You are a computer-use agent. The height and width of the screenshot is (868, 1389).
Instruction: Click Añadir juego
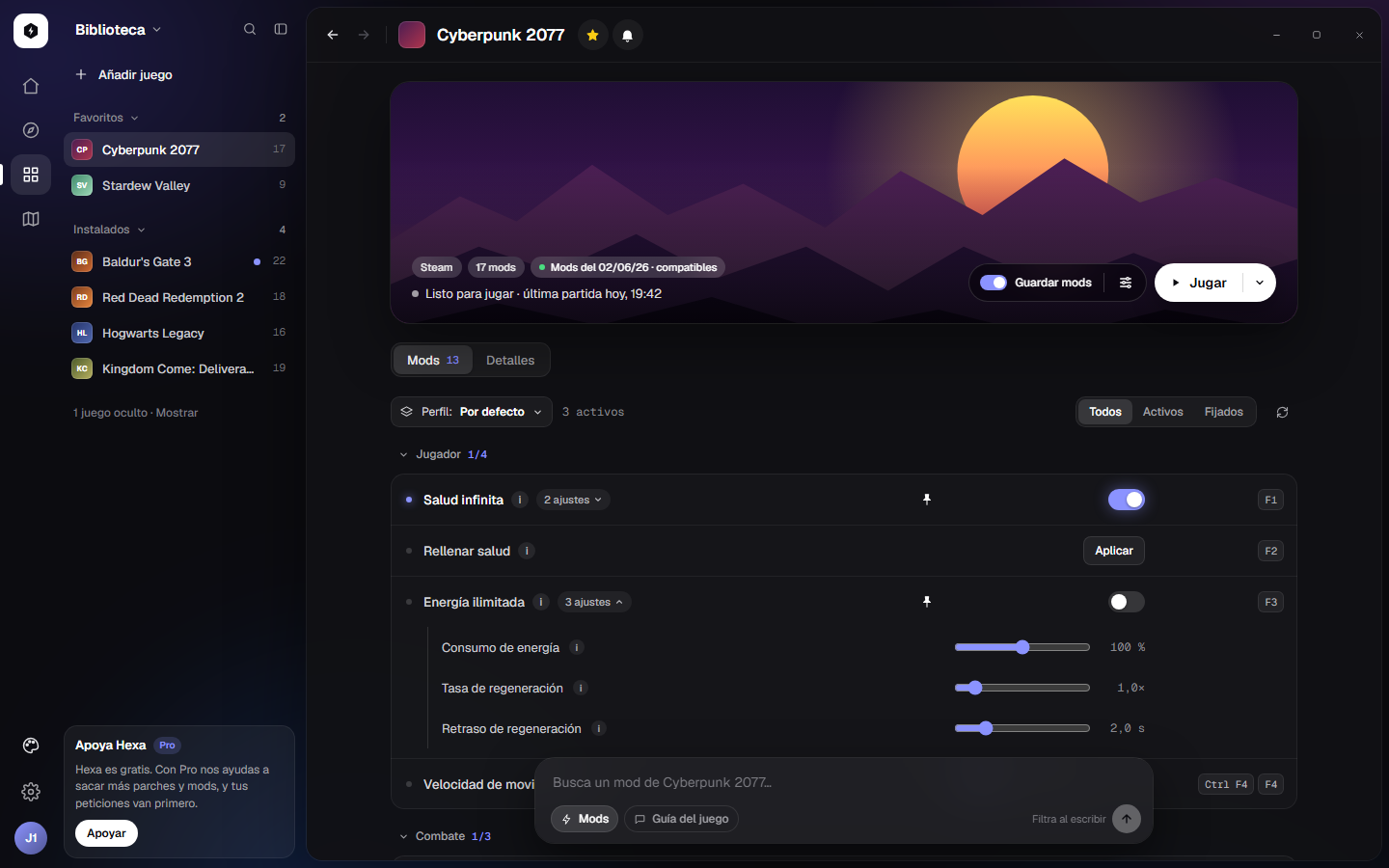click(123, 74)
